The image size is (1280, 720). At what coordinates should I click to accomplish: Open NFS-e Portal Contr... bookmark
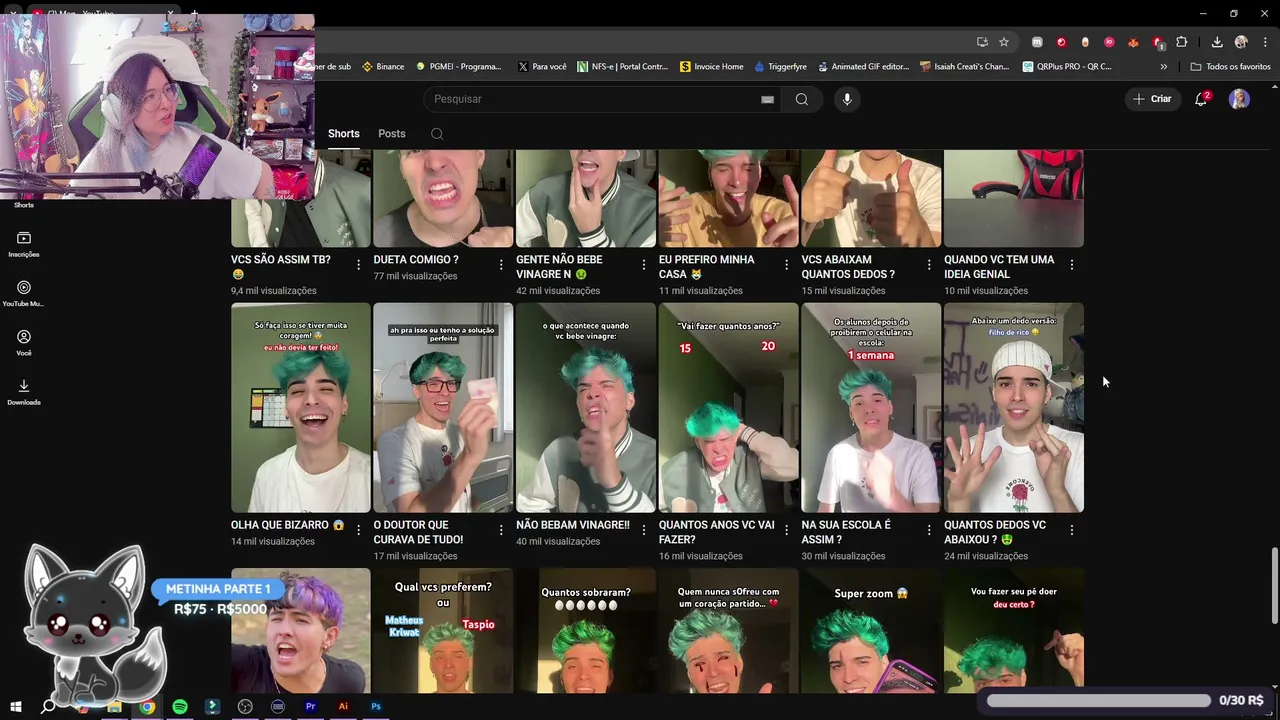click(621, 67)
